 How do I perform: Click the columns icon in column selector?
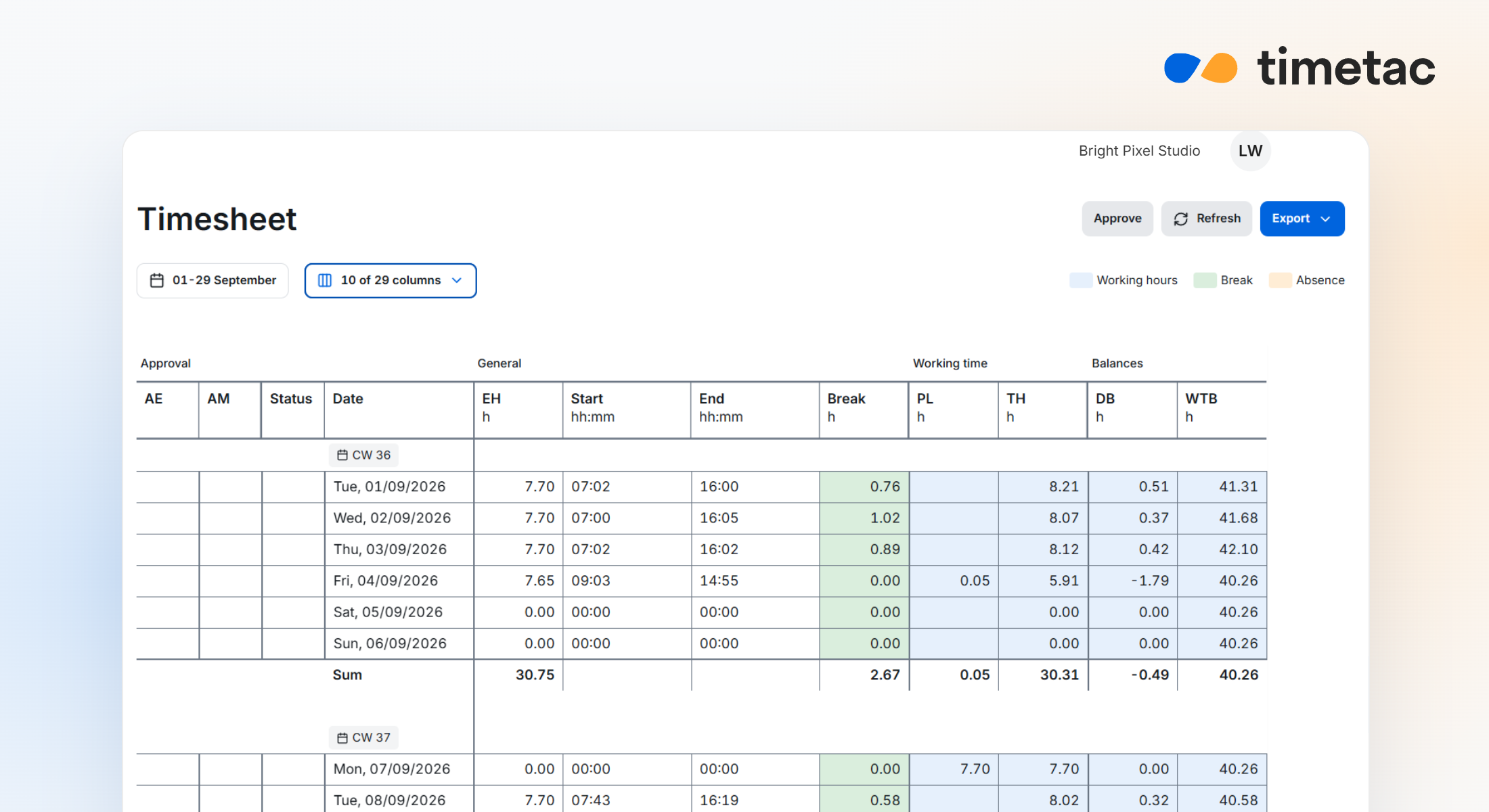[325, 280]
